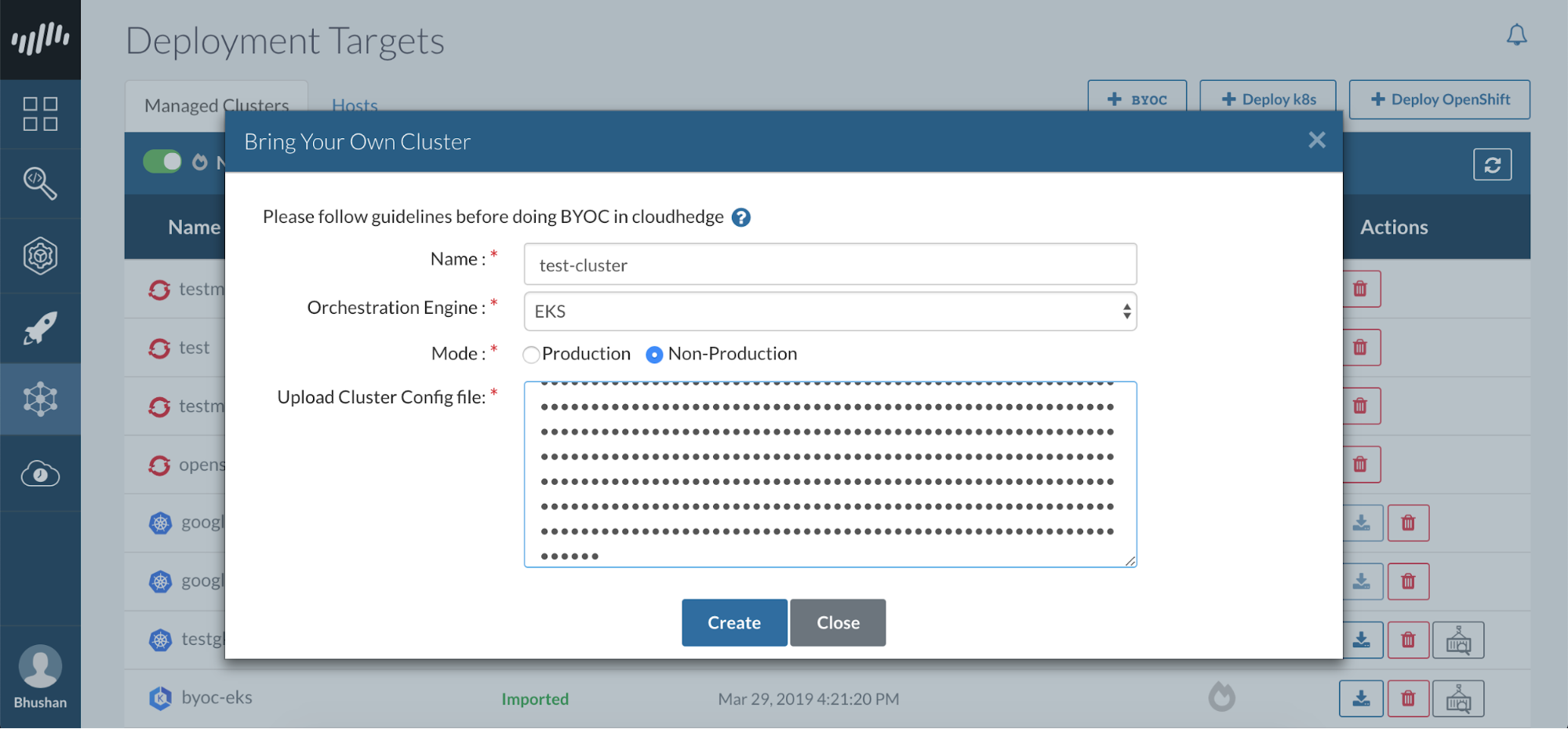Open the cluster network icon in sidebar

click(40, 399)
